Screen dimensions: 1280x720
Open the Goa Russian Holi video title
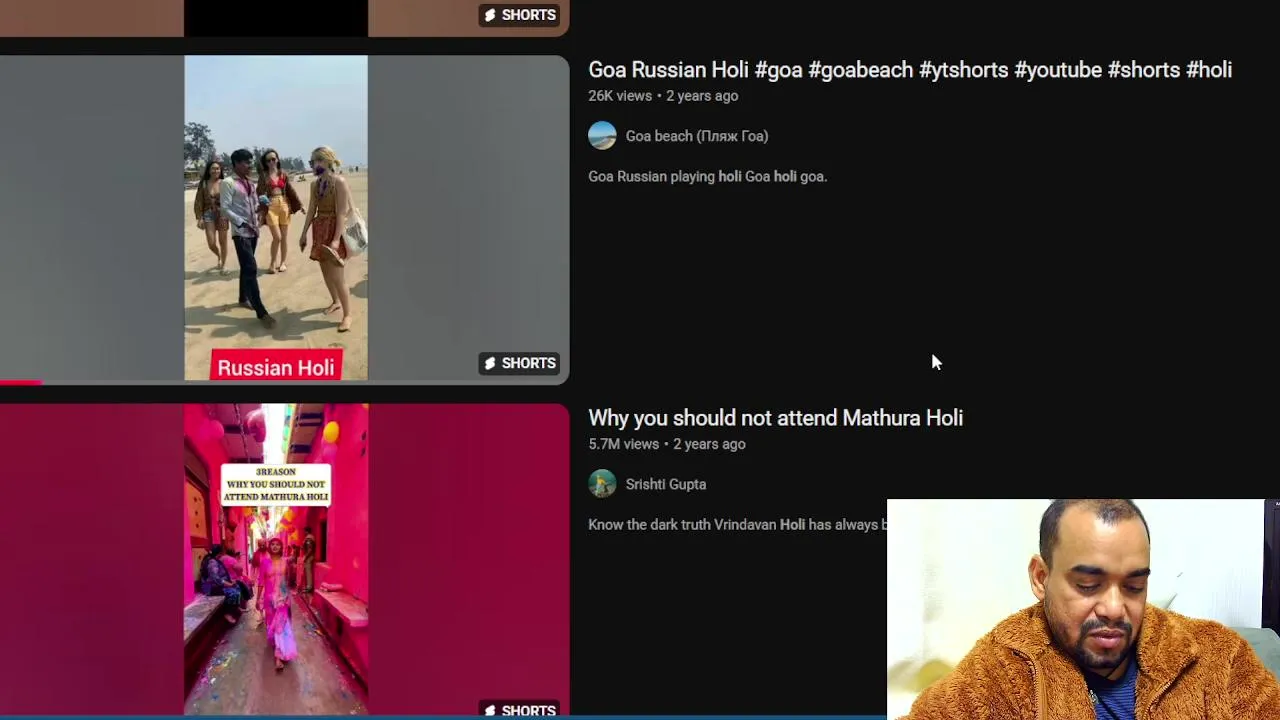pyautogui.click(x=910, y=70)
